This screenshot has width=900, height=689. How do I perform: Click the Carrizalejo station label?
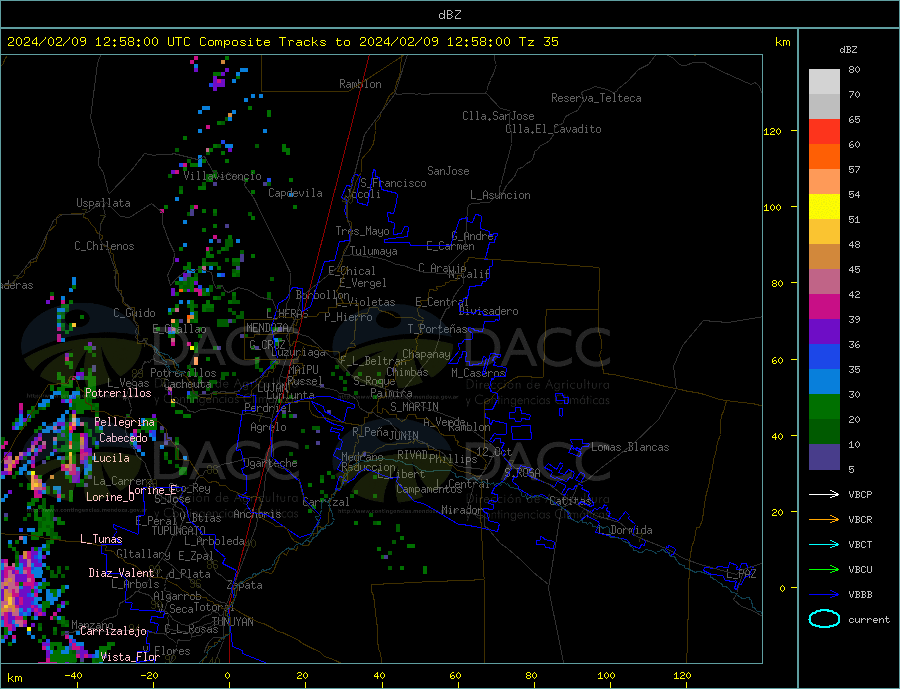click(x=113, y=632)
